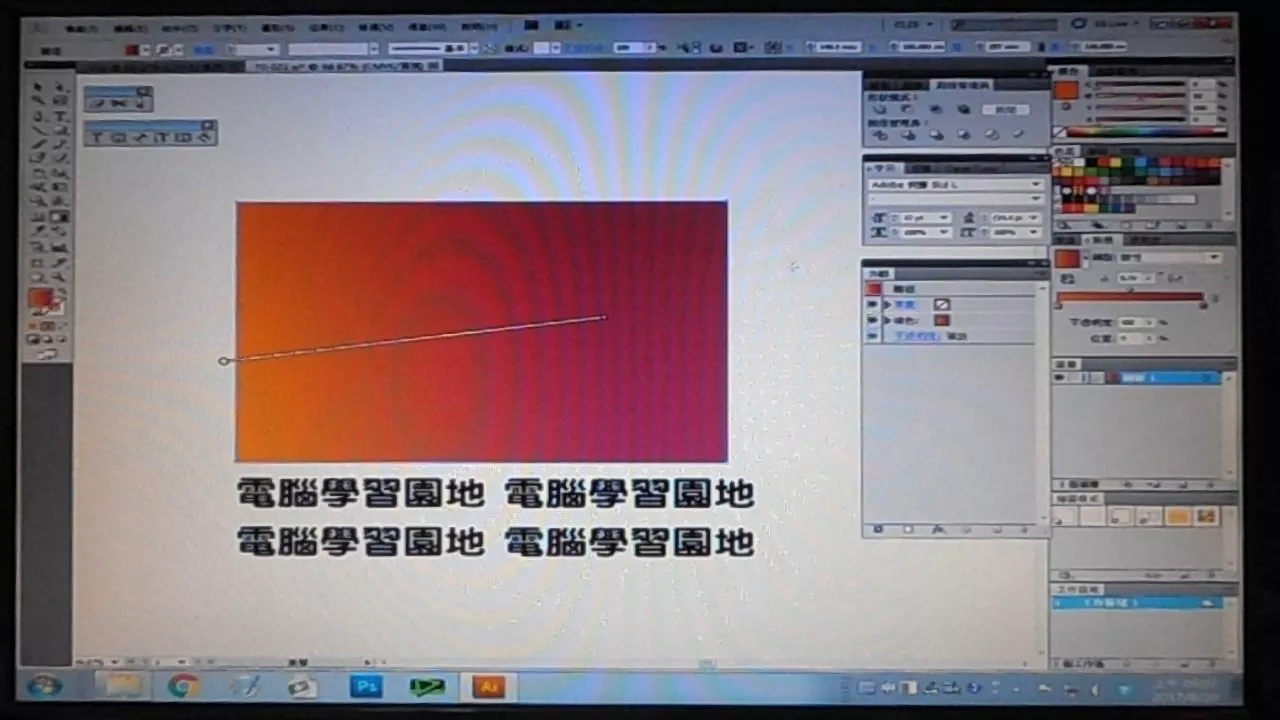Image resolution: width=1280 pixels, height=720 pixels.
Task: Select the Eyedropper tool
Action: tap(39, 230)
